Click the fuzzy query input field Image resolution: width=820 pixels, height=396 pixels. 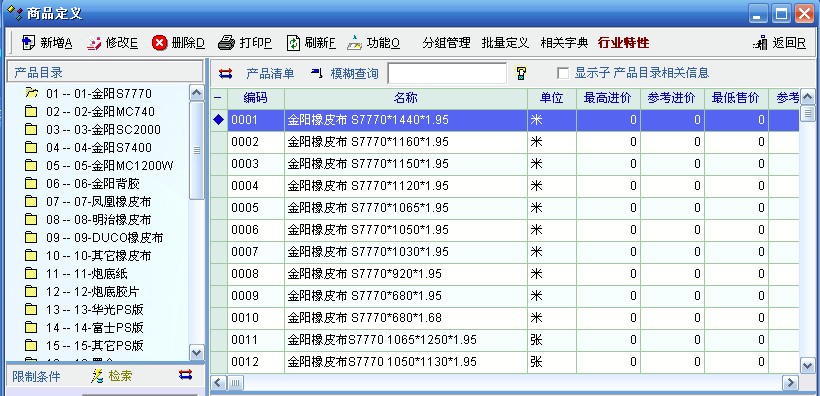[x=447, y=73]
